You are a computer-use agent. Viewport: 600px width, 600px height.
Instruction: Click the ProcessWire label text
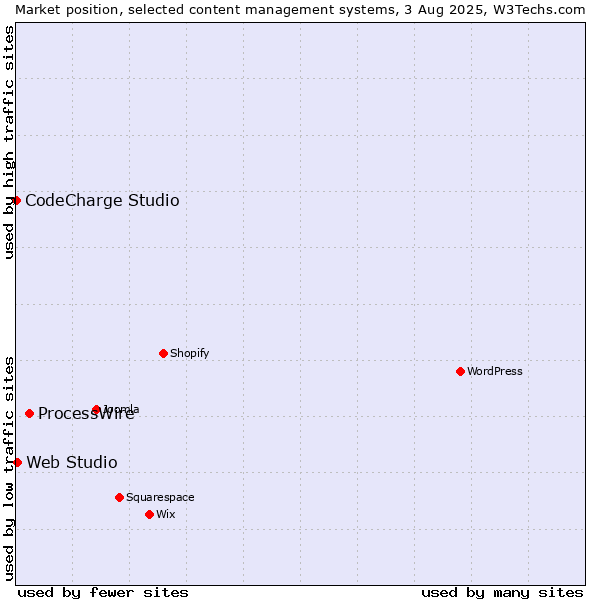(x=86, y=414)
